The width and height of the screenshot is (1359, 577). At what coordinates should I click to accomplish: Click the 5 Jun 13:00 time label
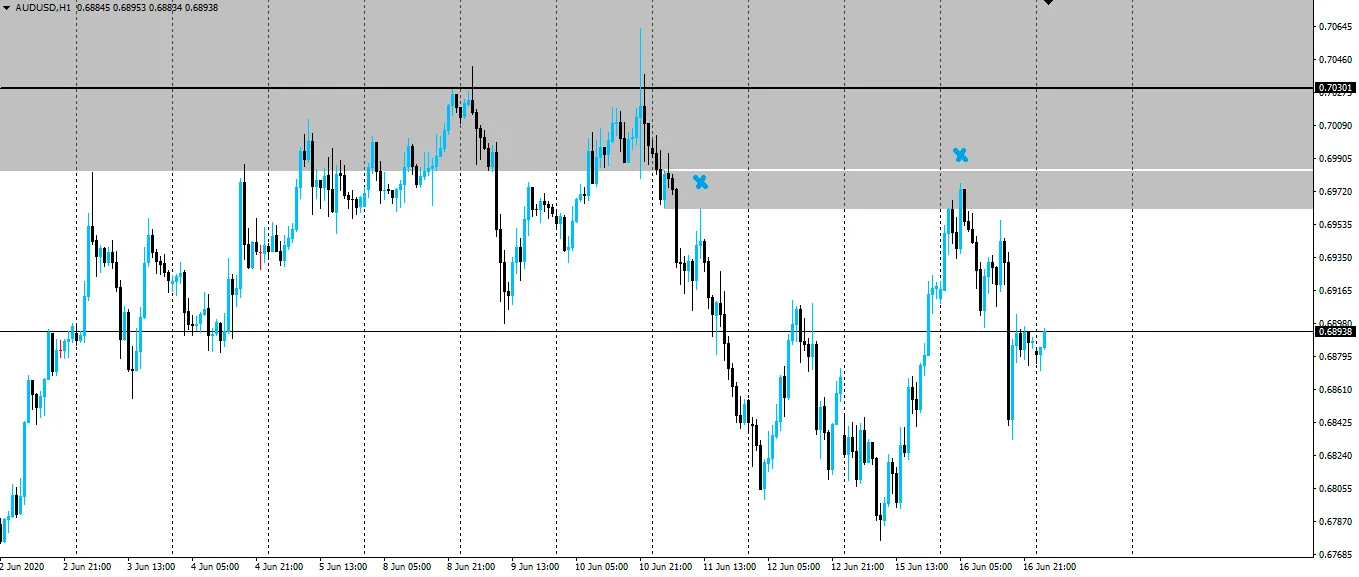(341, 567)
